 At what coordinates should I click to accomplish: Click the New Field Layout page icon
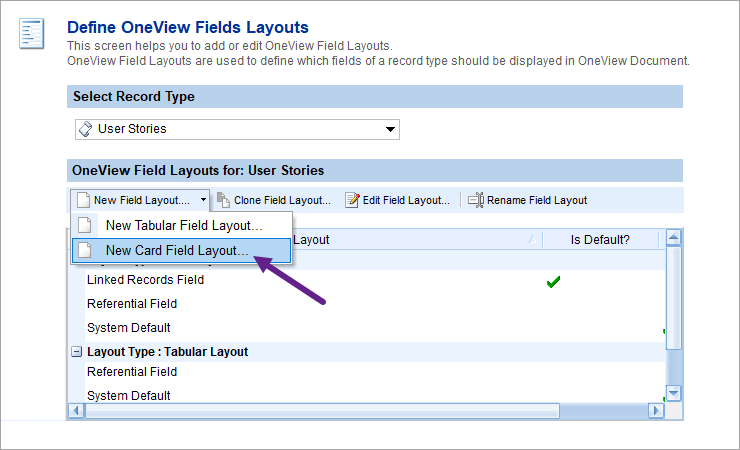coord(83,200)
